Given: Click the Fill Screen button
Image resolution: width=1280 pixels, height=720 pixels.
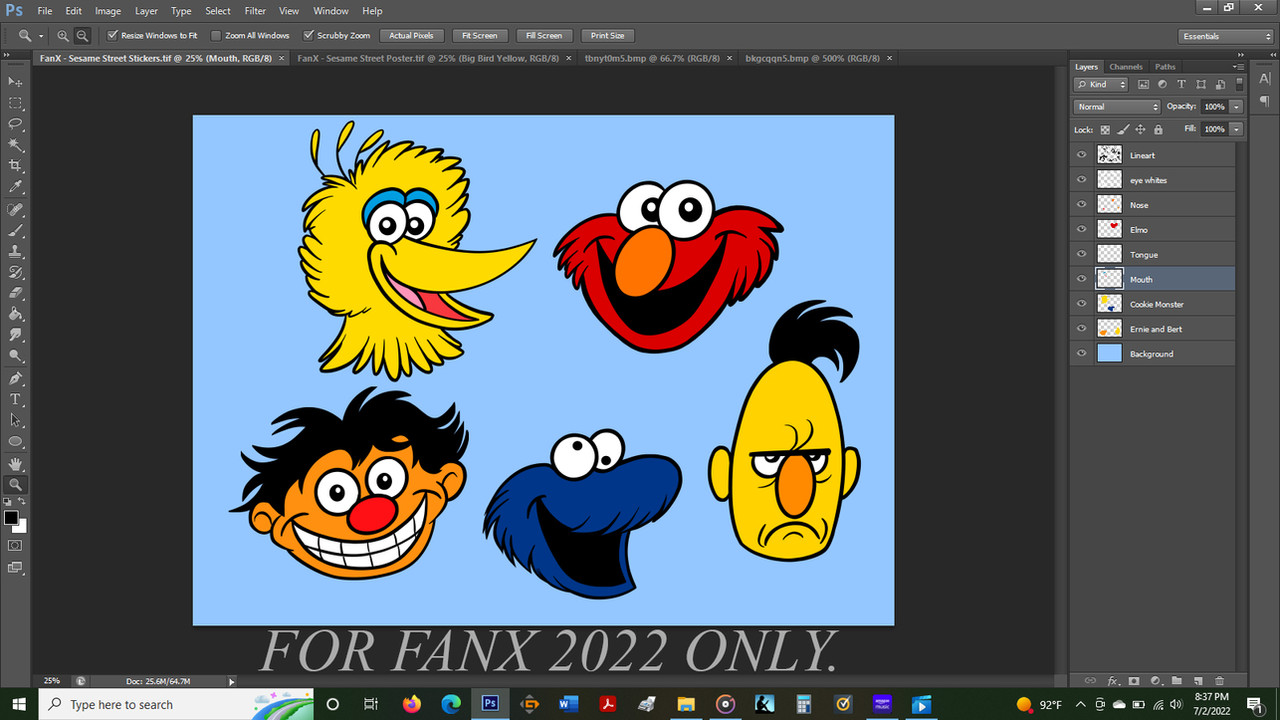Looking at the screenshot, I should point(544,35).
